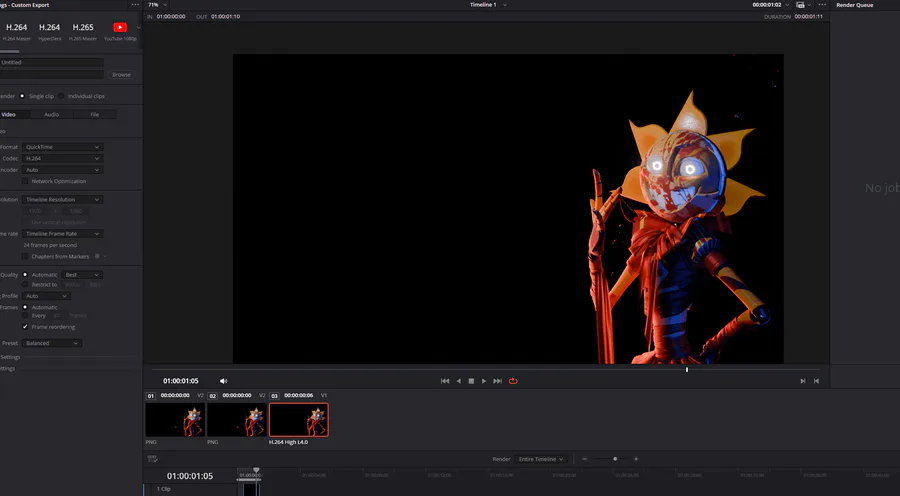Go to the next clip in viewer
This screenshot has width=900, height=496.
click(803, 381)
